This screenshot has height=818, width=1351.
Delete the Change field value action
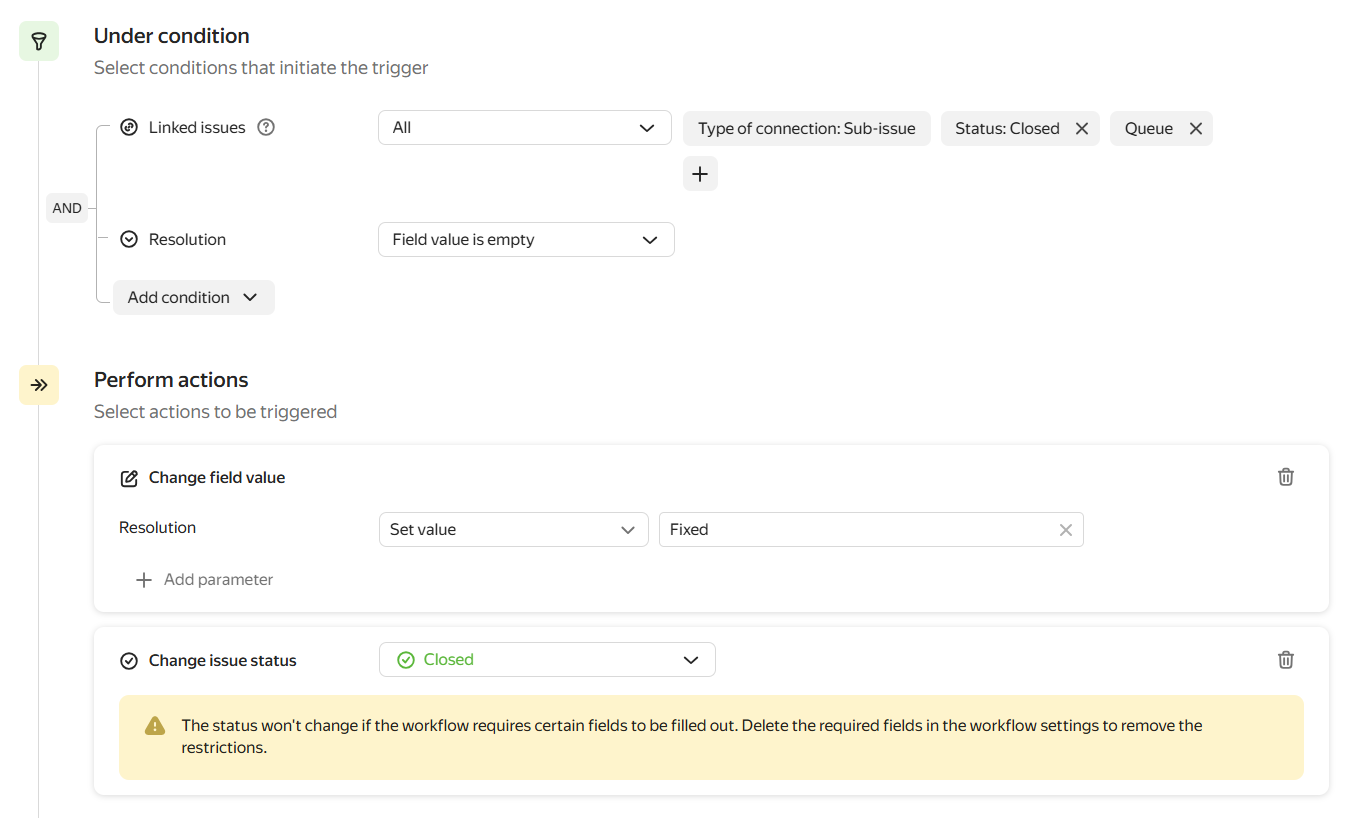pyautogui.click(x=1286, y=477)
